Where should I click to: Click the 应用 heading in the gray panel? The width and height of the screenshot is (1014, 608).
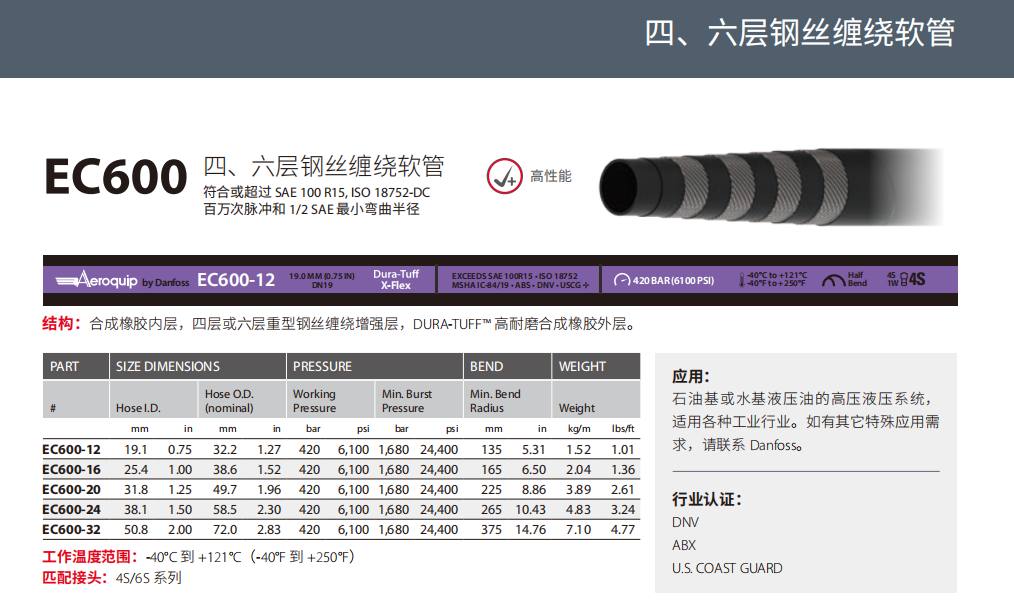point(691,376)
